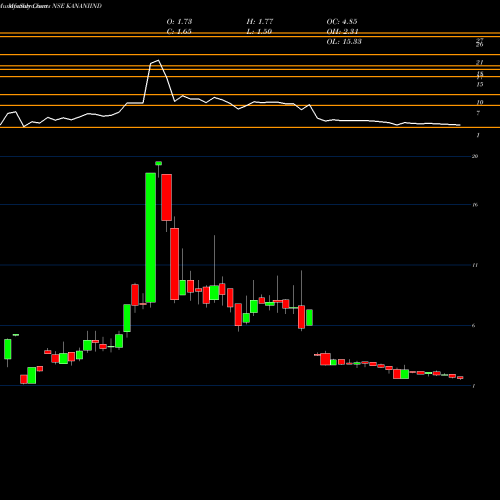Click the '7' label on upper price axis

tap(478, 113)
